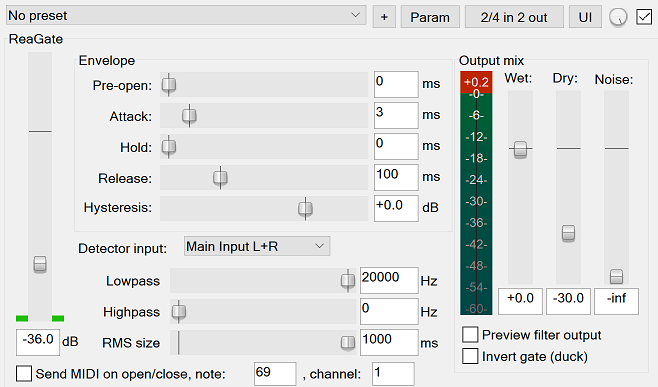Click the Dry fader handle
Image resolution: width=658 pixels, height=387 pixels.
[x=568, y=233]
